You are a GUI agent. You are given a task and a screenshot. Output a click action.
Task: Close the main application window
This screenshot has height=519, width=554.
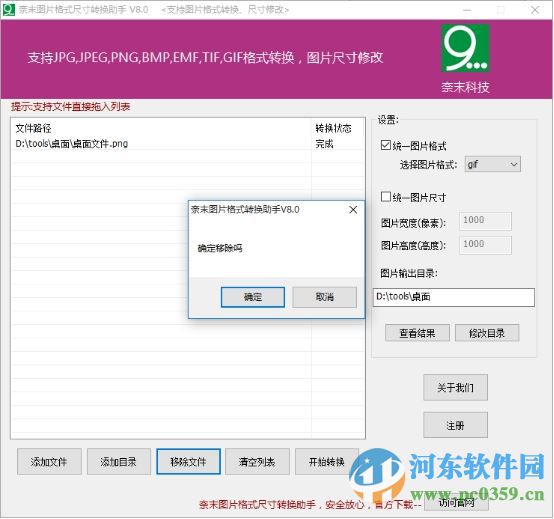pyautogui.click(x=535, y=10)
